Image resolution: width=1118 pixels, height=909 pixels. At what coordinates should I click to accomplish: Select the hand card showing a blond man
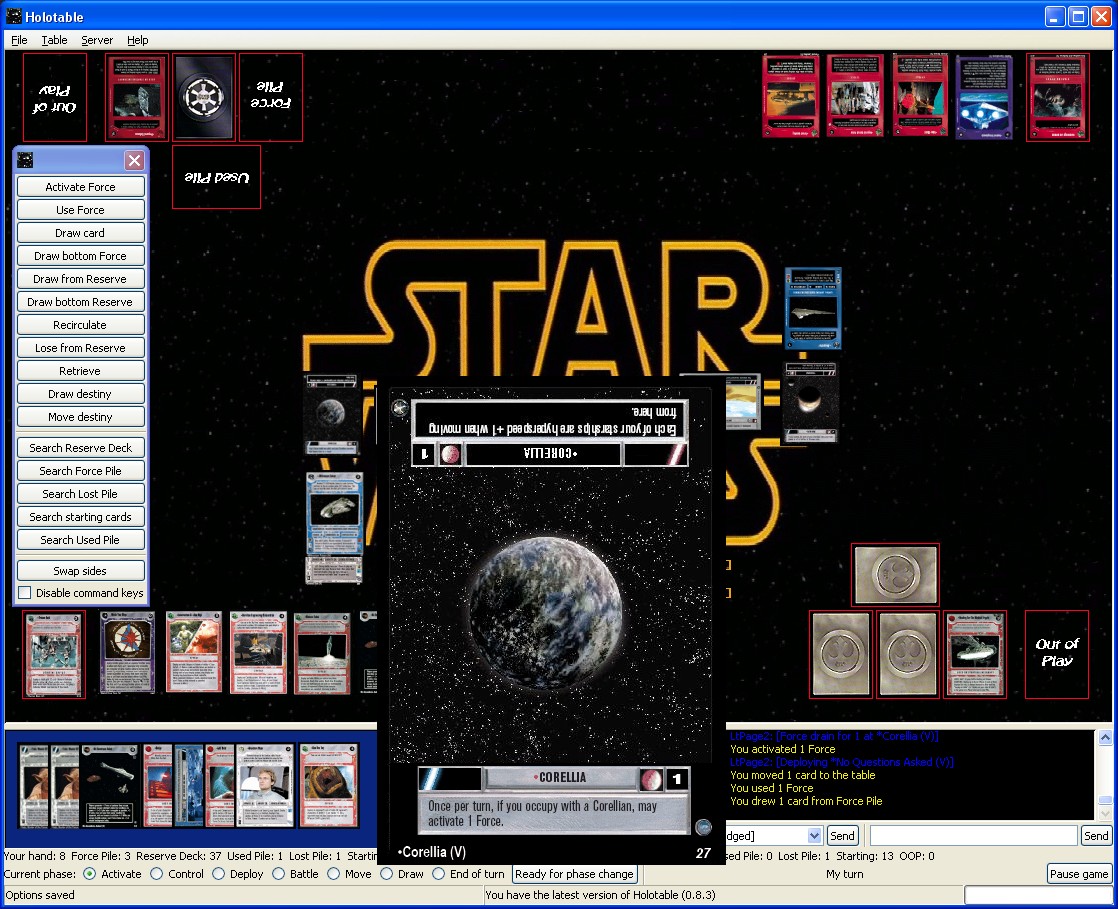click(x=265, y=786)
